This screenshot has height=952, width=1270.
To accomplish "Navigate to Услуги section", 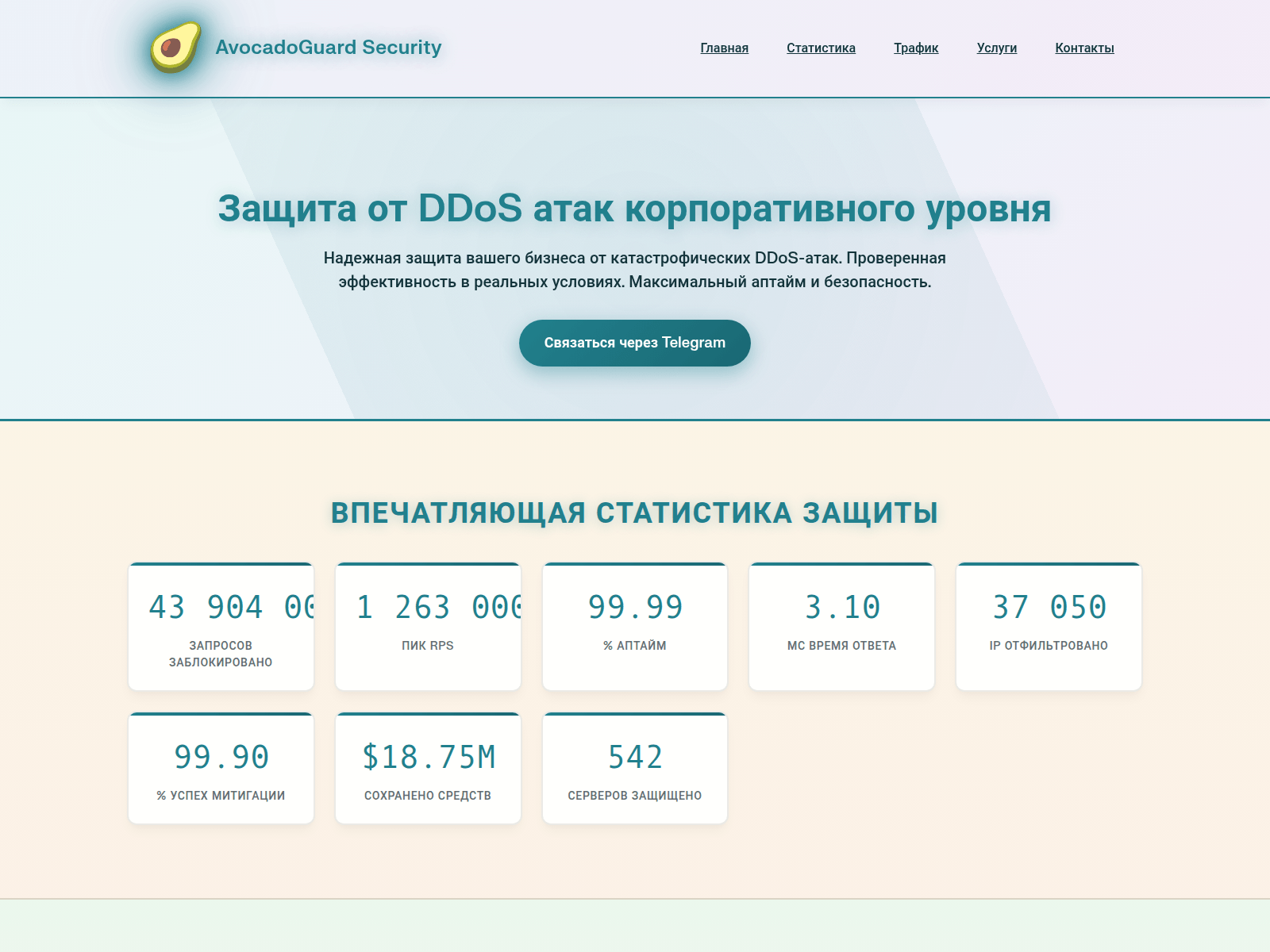I will [x=997, y=48].
